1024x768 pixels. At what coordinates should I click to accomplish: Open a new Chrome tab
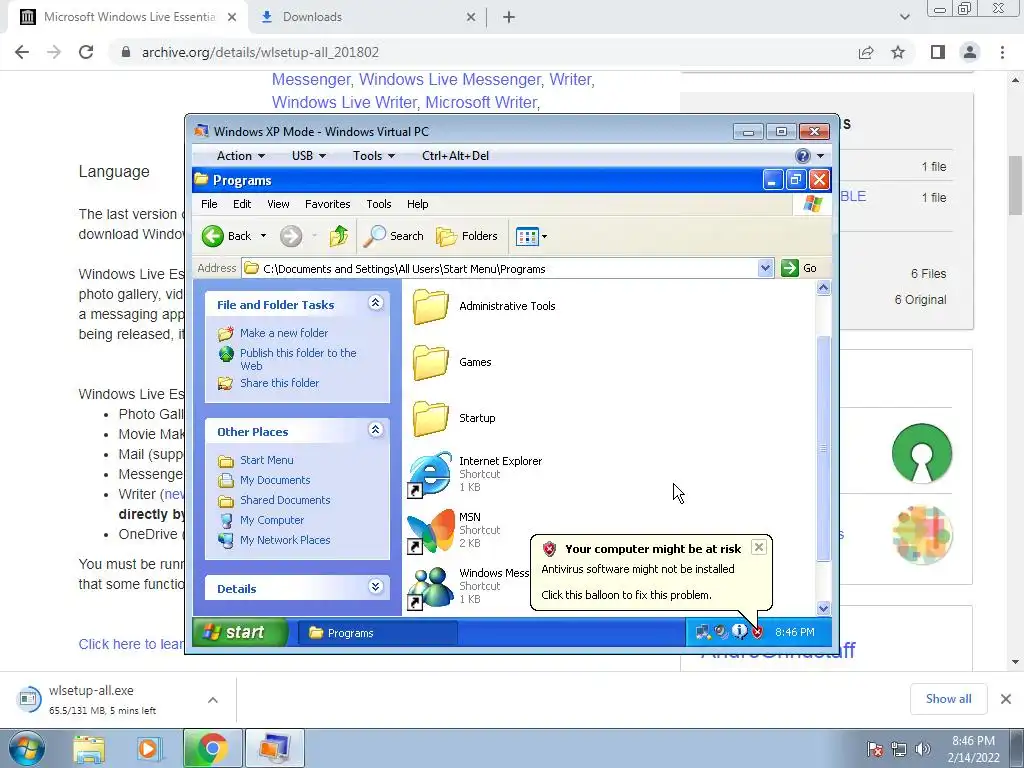[509, 17]
